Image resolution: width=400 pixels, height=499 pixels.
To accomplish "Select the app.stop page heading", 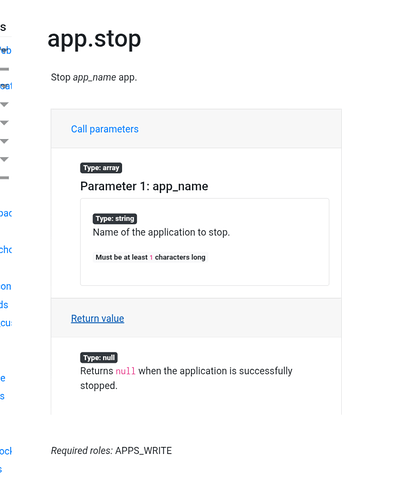I will pos(94,39).
